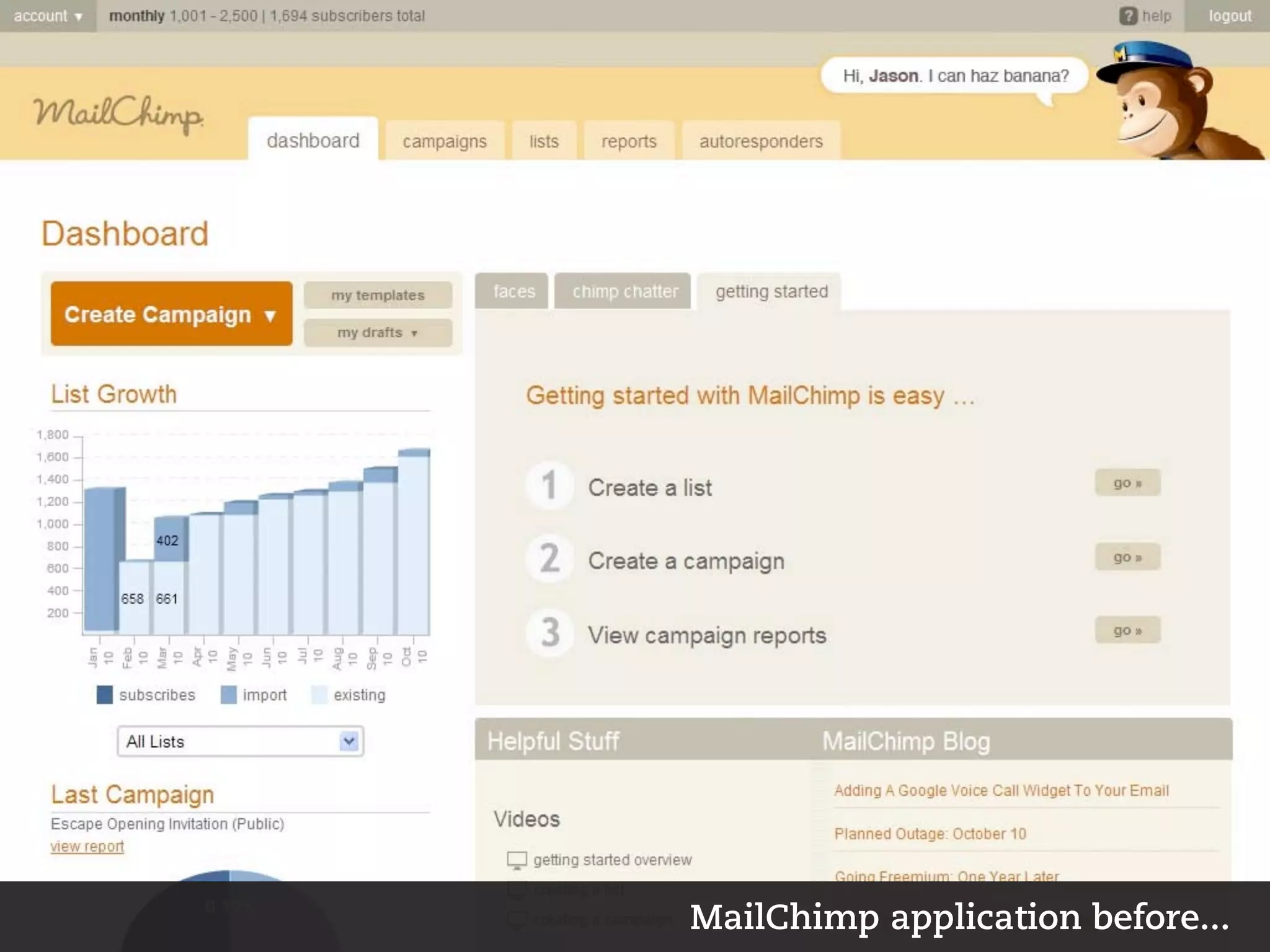Open the campaigns tab

445,141
